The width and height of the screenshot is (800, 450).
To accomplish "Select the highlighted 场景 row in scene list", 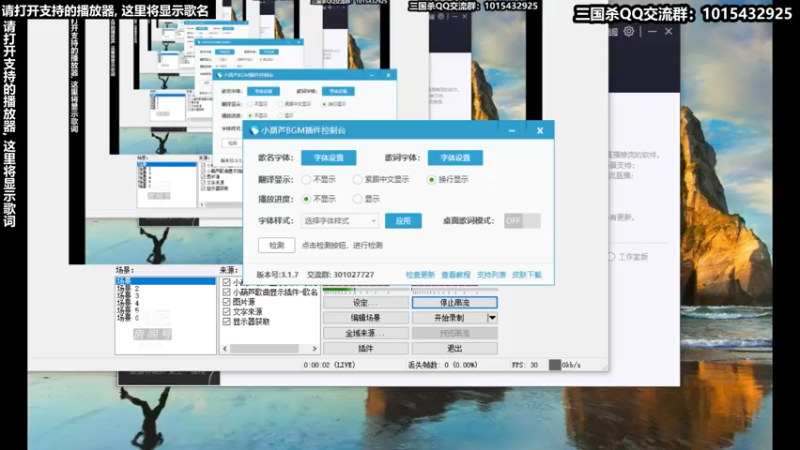I will point(165,281).
